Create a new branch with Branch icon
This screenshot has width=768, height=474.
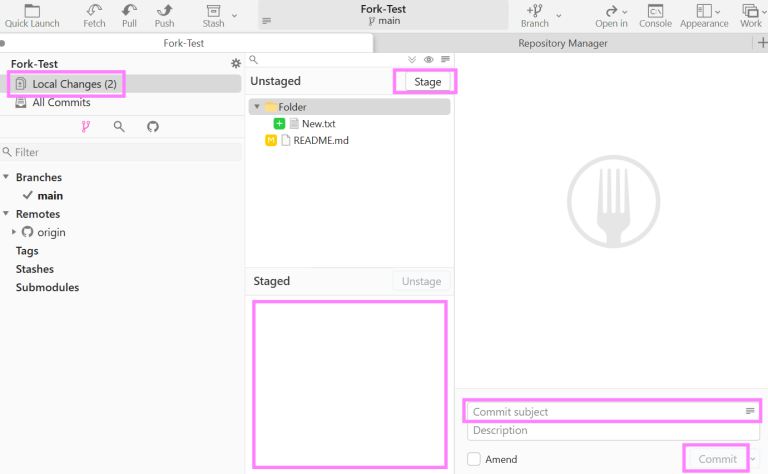534,16
